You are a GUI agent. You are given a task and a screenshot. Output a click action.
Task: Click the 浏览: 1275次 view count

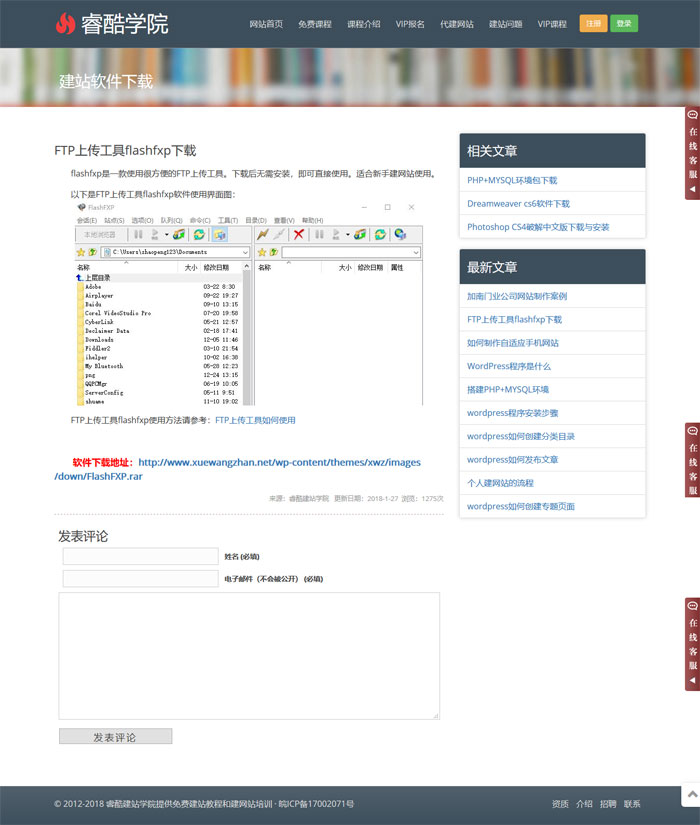tap(423, 498)
